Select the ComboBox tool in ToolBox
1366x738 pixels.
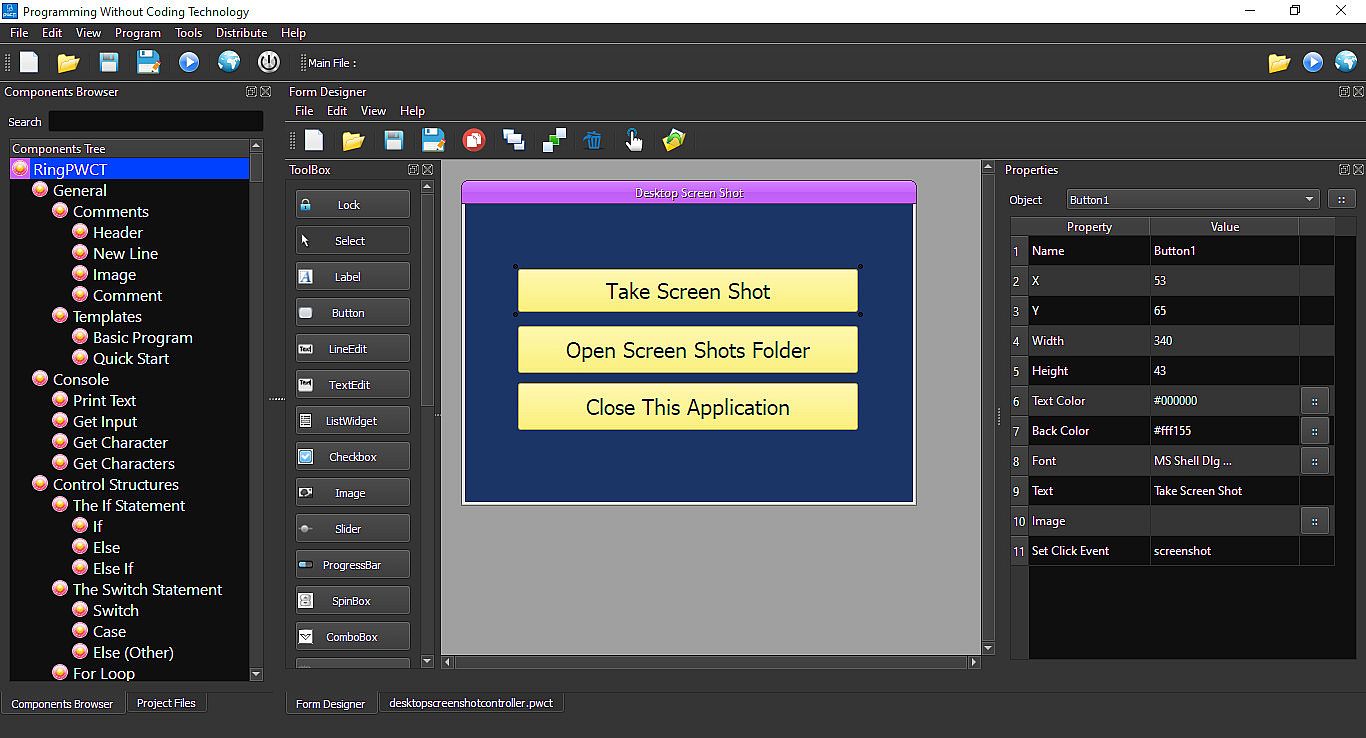352,637
